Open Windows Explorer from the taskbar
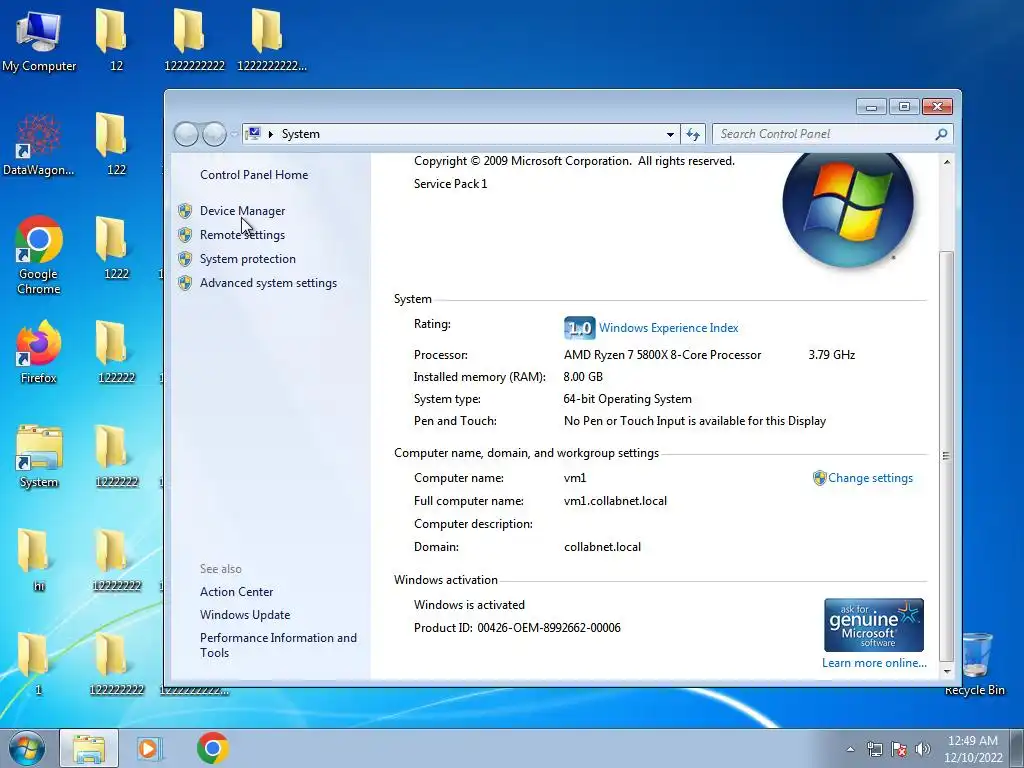The height and width of the screenshot is (768, 1024). pos(89,748)
